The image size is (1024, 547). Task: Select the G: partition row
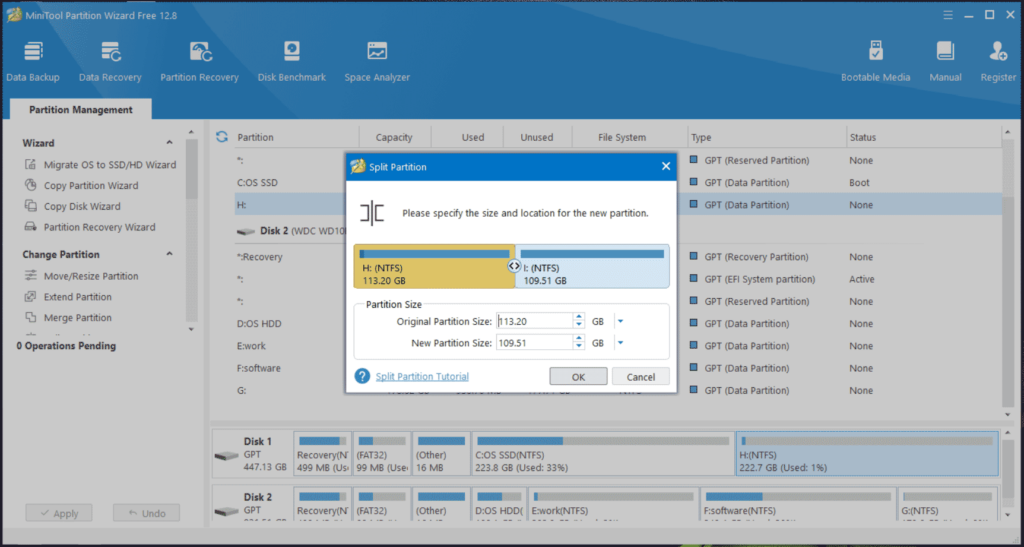point(617,390)
